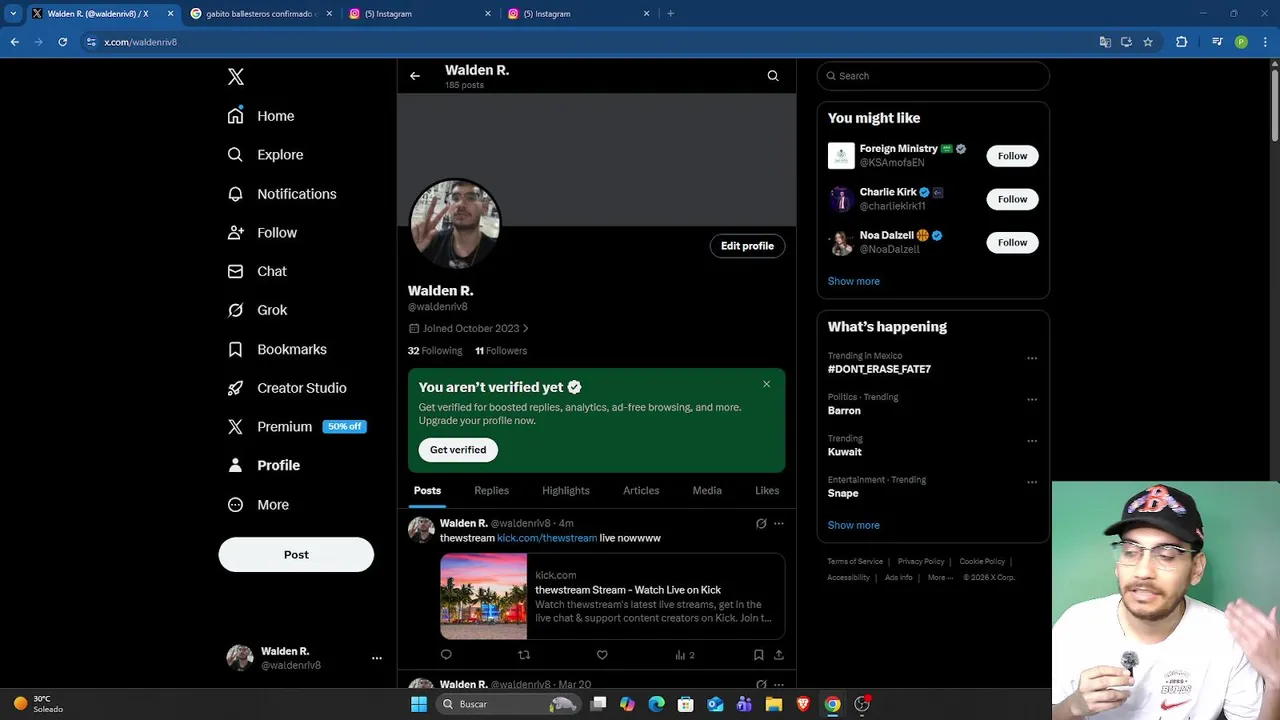Open Brave browser from the taskbar
Image resolution: width=1280 pixels, height=720 pixels.
(803, 704)
